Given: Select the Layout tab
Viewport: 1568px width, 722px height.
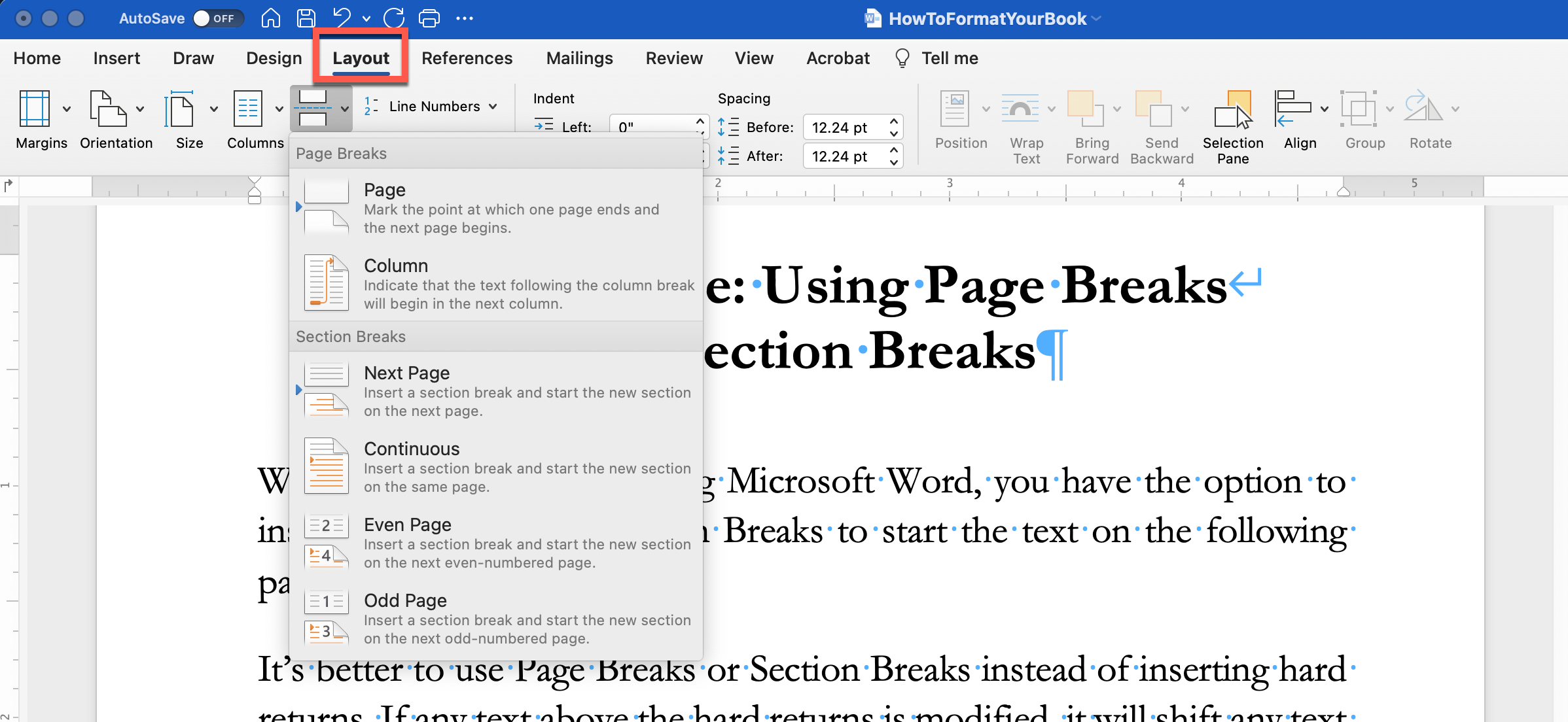Looking at the screenshot, I should pyautogui.click(x=361, y=58).
